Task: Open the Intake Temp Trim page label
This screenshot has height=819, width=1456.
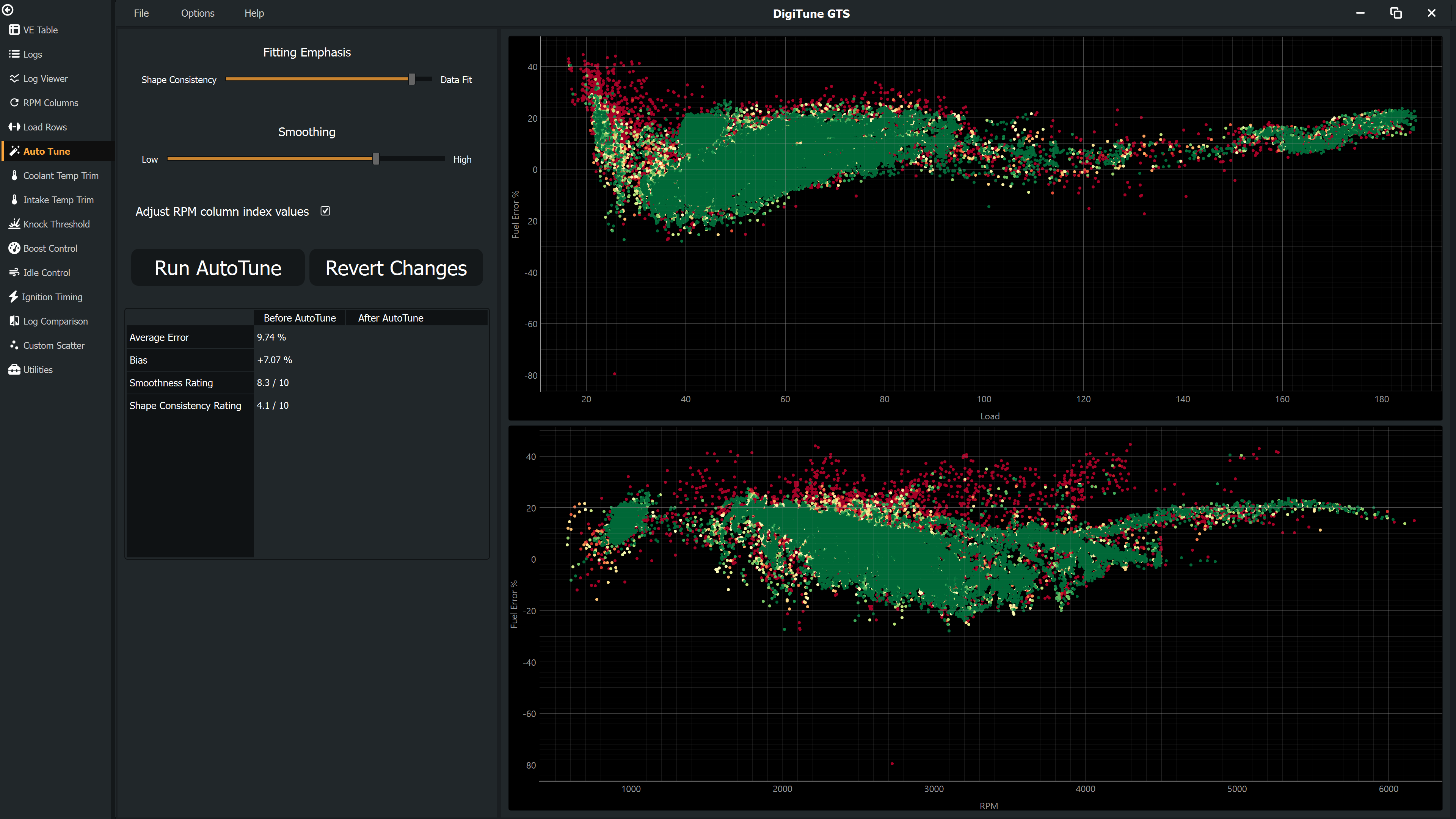Action: [x=58, y=200]
